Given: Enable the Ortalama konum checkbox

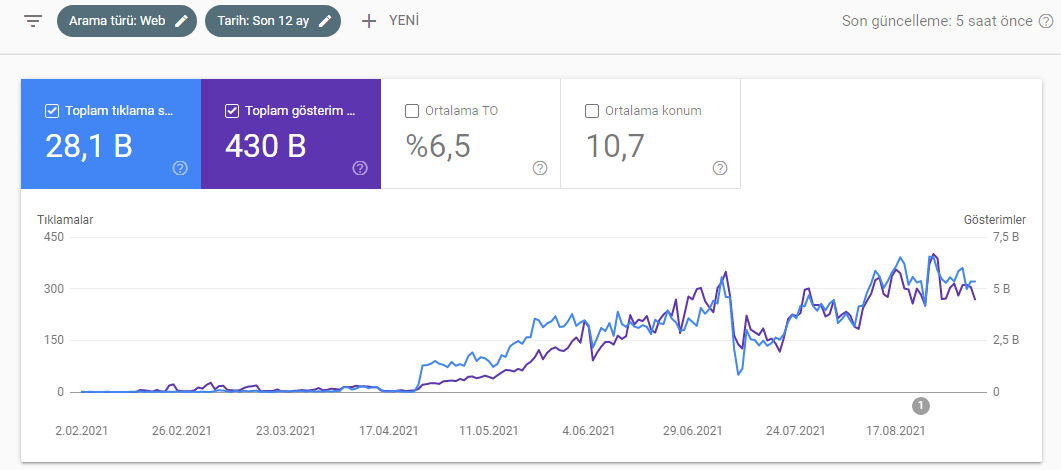Looking at the screenshot, I should point(591,111).
